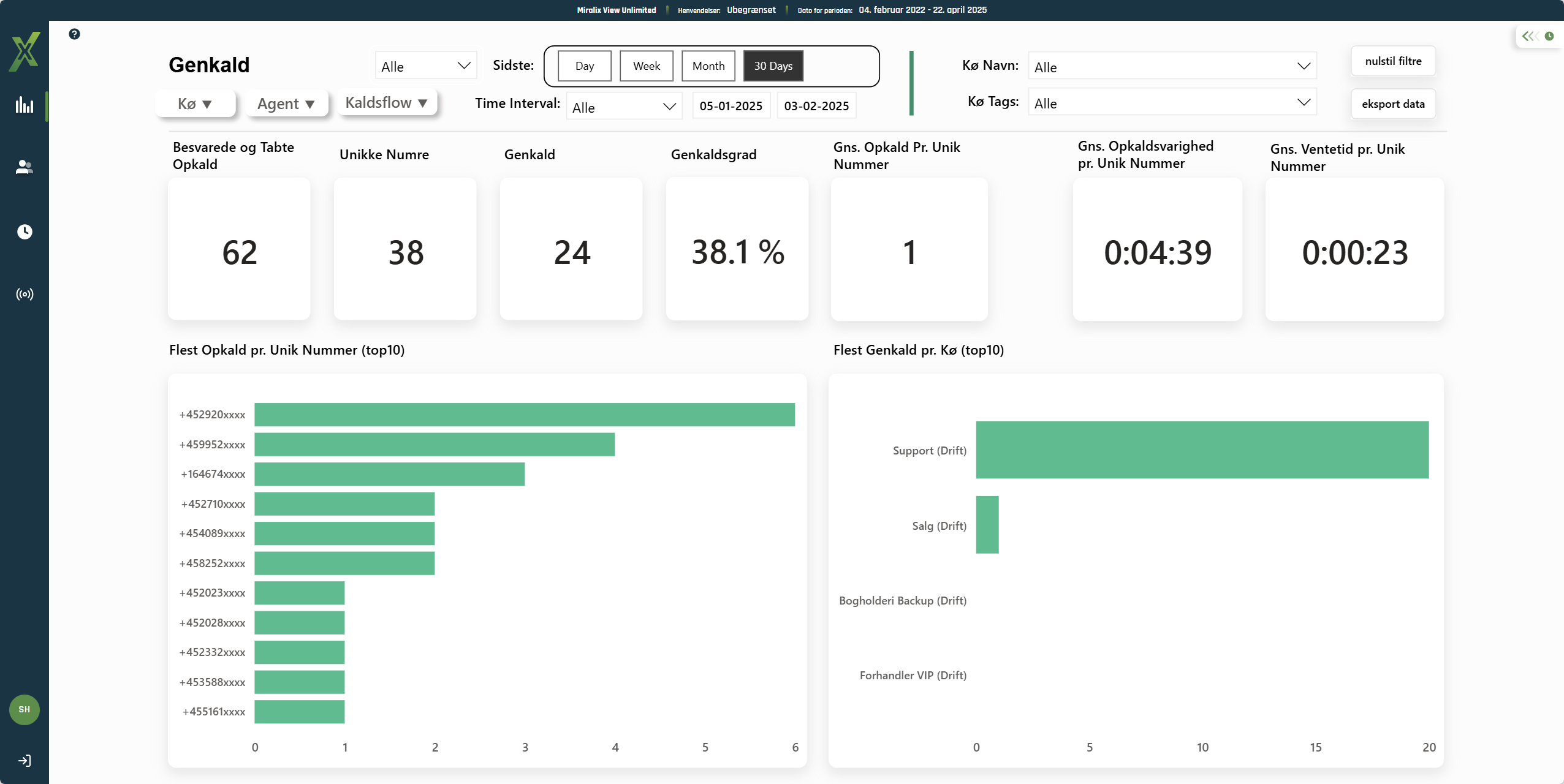This screenshot has width=1564, height=784.
Task: Open the Kø Navn dropdown
Action: click(x=1172, y=67)
